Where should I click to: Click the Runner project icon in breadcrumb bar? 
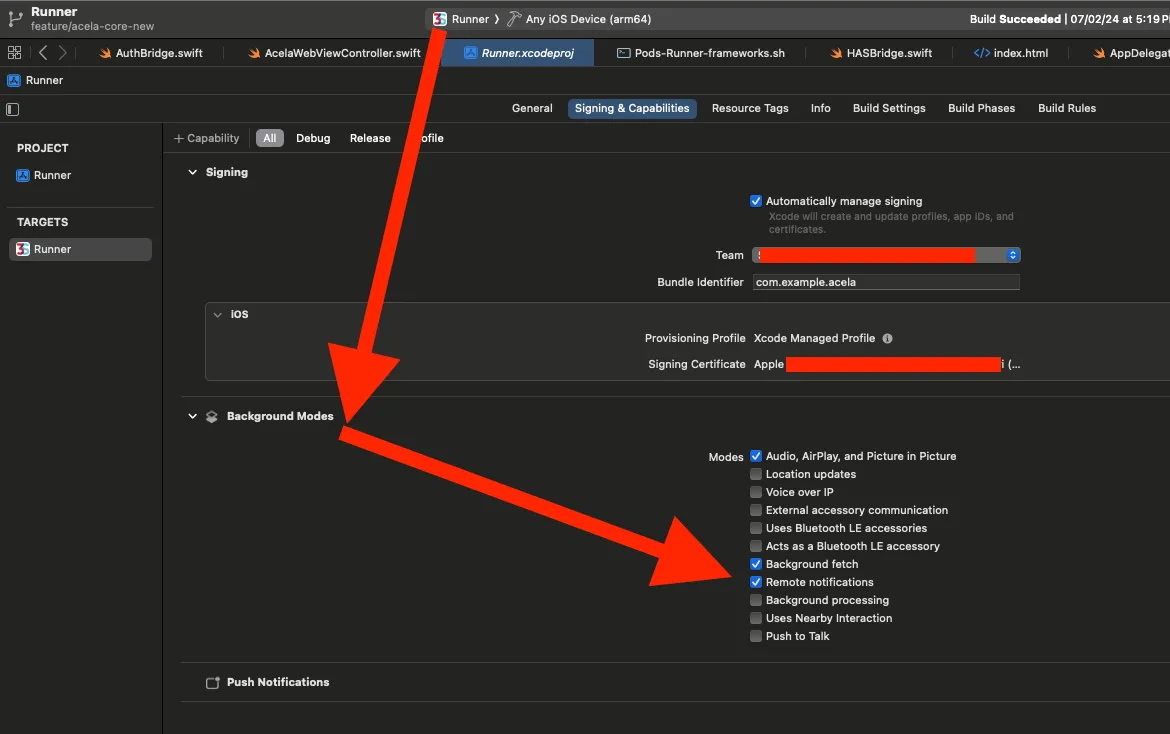(13, 81)
